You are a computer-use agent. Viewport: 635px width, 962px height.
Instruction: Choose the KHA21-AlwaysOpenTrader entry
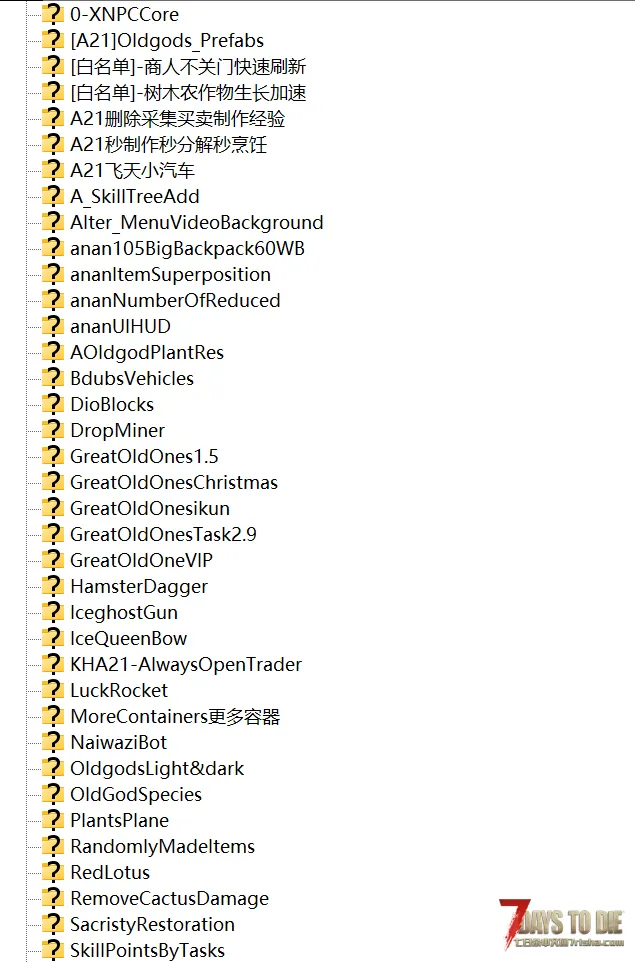[x=186, y=664]
